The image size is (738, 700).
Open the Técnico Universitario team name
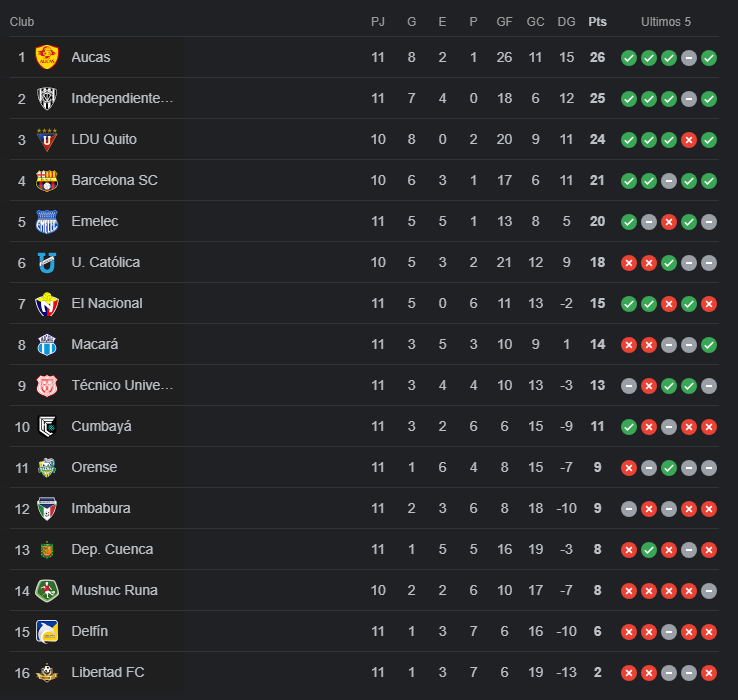122,385
